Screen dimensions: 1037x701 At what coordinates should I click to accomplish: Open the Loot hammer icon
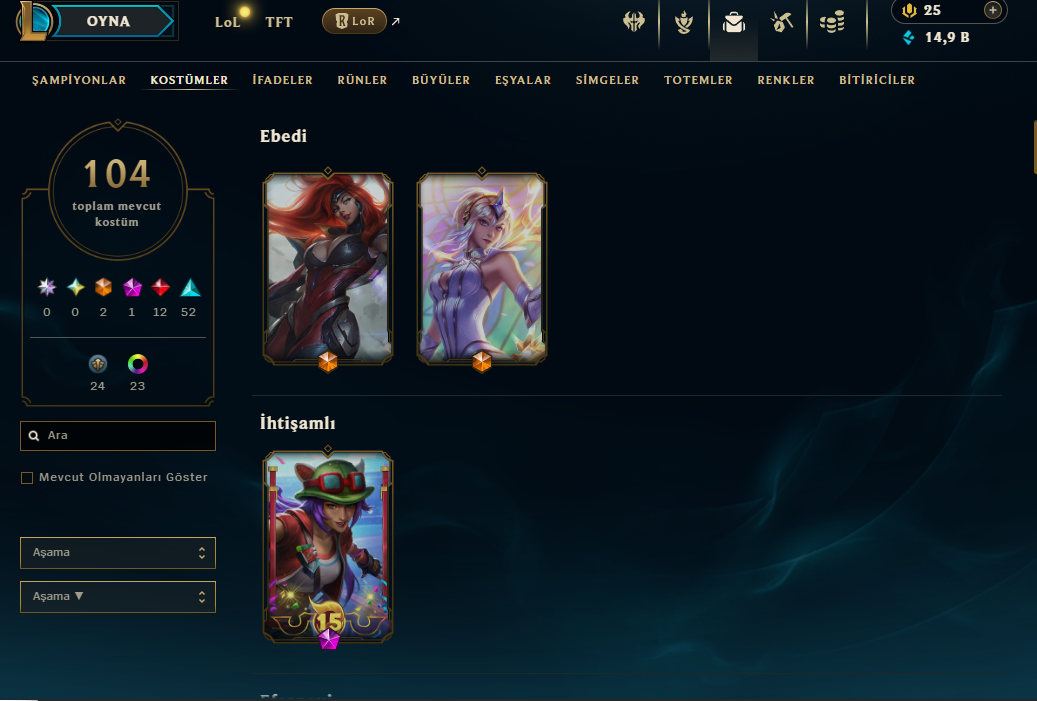[782, 22]
